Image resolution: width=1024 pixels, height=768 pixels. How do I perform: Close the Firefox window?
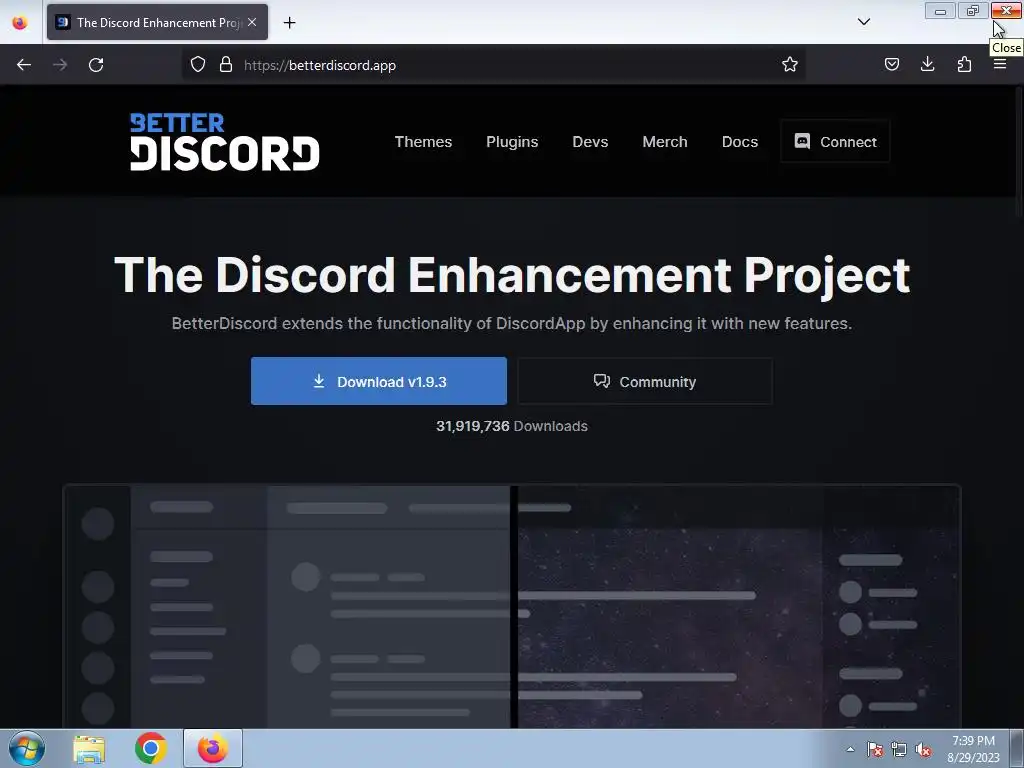1006,10
